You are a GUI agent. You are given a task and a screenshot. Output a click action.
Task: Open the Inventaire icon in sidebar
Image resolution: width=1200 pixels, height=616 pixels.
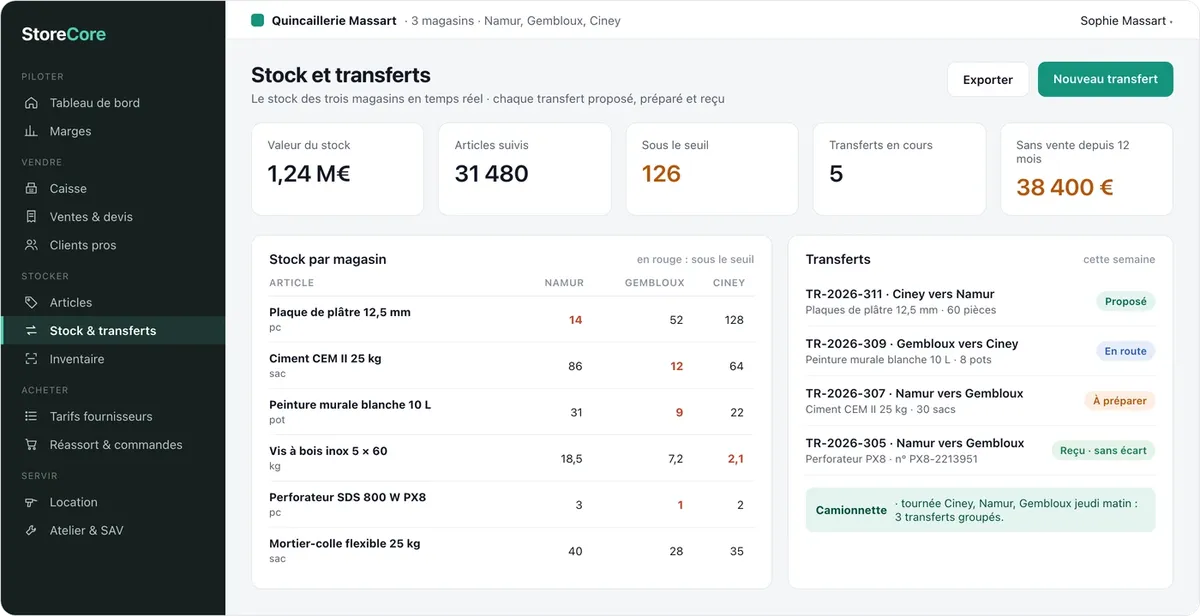click(31, 359)
